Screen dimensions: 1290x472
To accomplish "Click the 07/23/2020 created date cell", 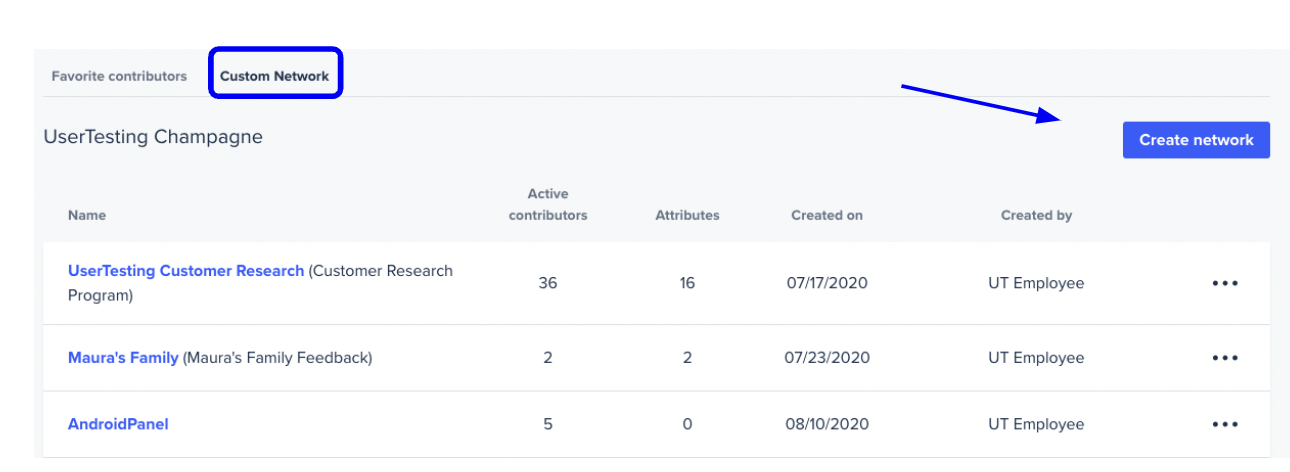I will coord(827,357).
